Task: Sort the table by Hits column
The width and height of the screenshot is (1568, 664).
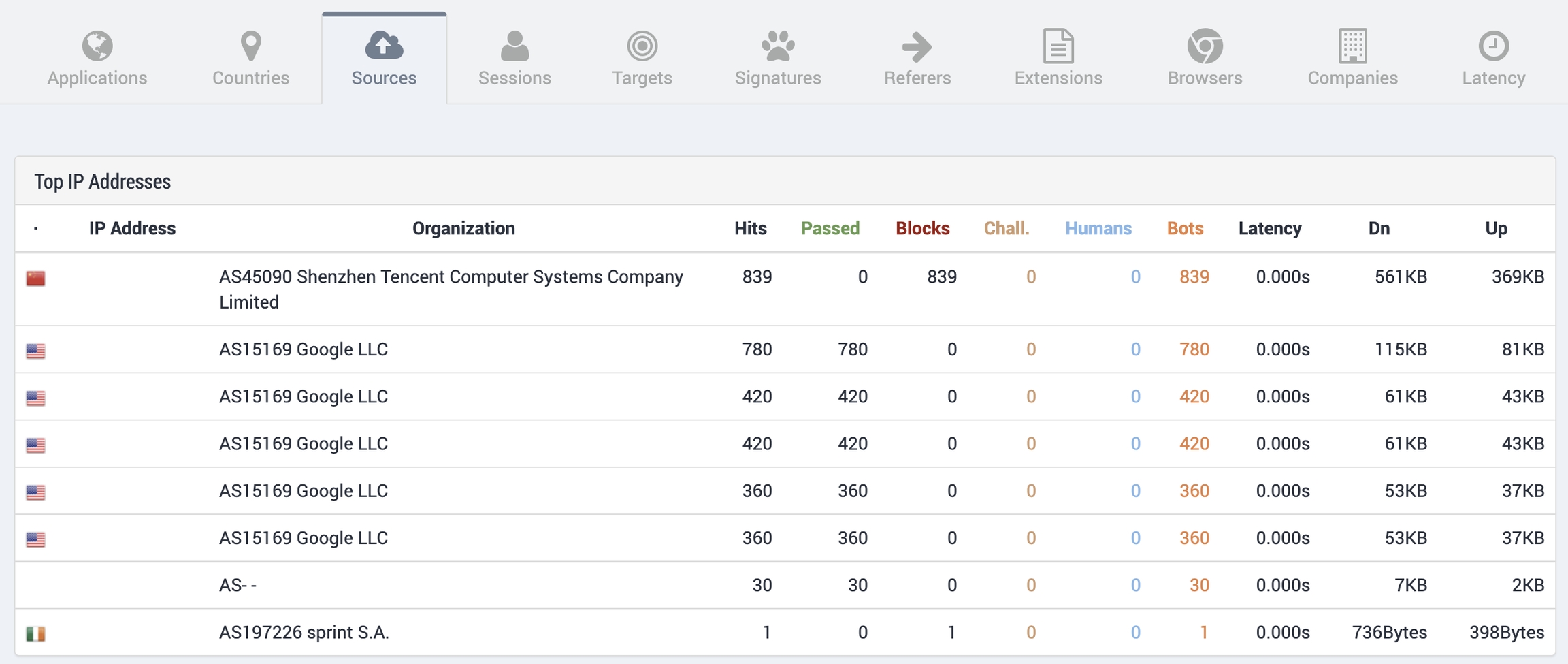Action: click(x=750, y=228)
